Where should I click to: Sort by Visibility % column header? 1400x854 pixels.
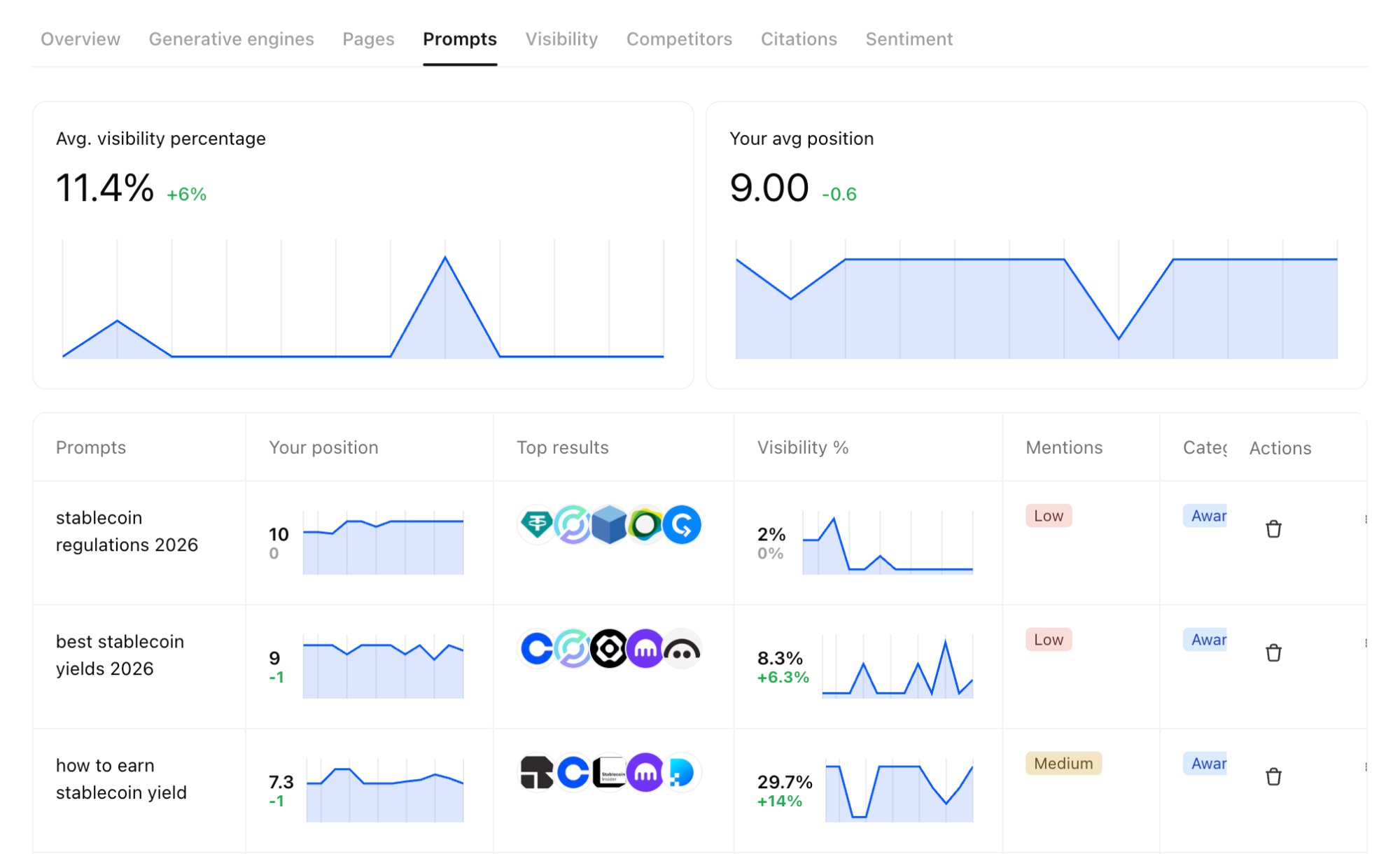coord(803,447)
